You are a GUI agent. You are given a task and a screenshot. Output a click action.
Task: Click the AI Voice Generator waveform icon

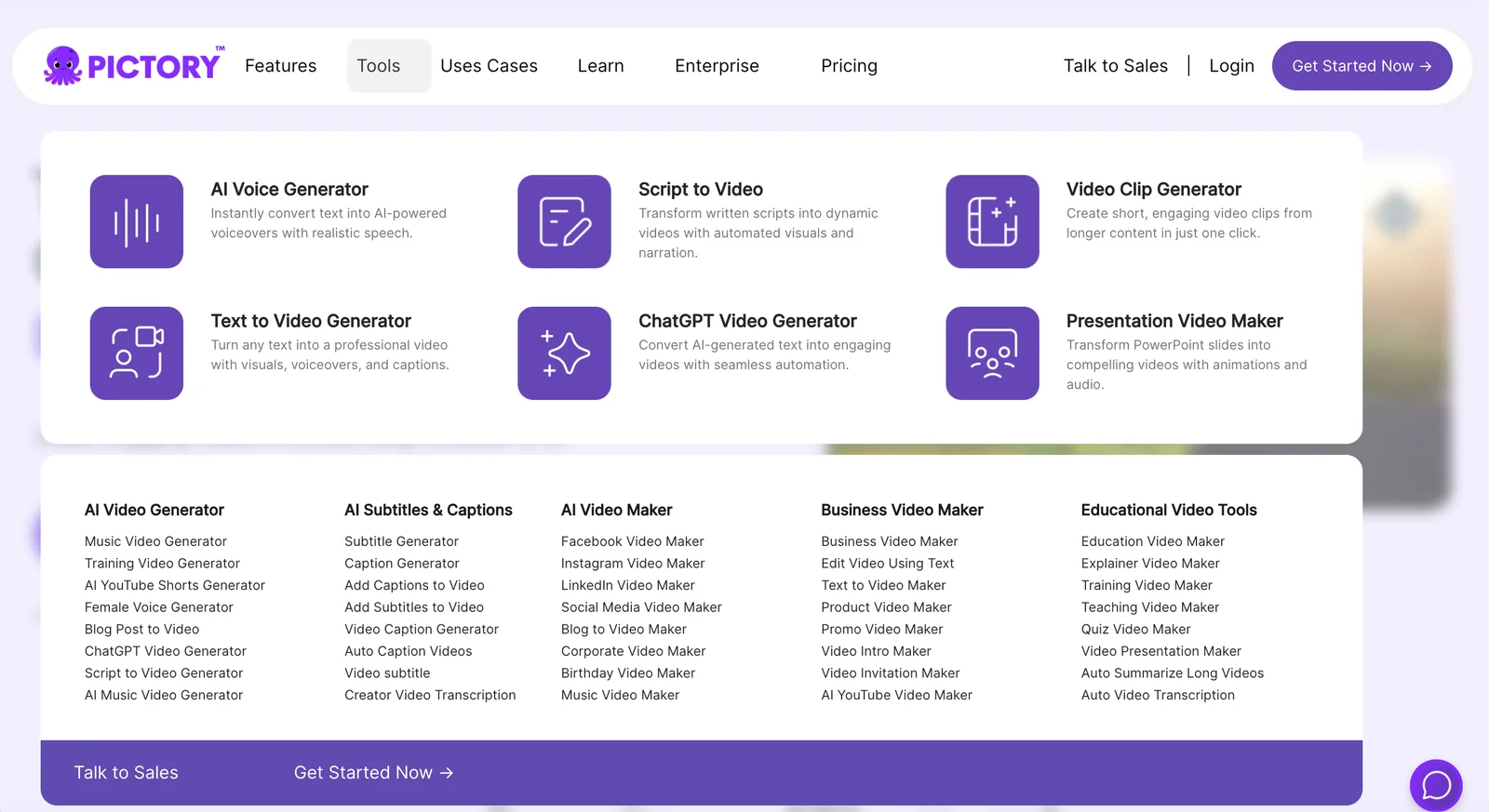pos(137,221)
